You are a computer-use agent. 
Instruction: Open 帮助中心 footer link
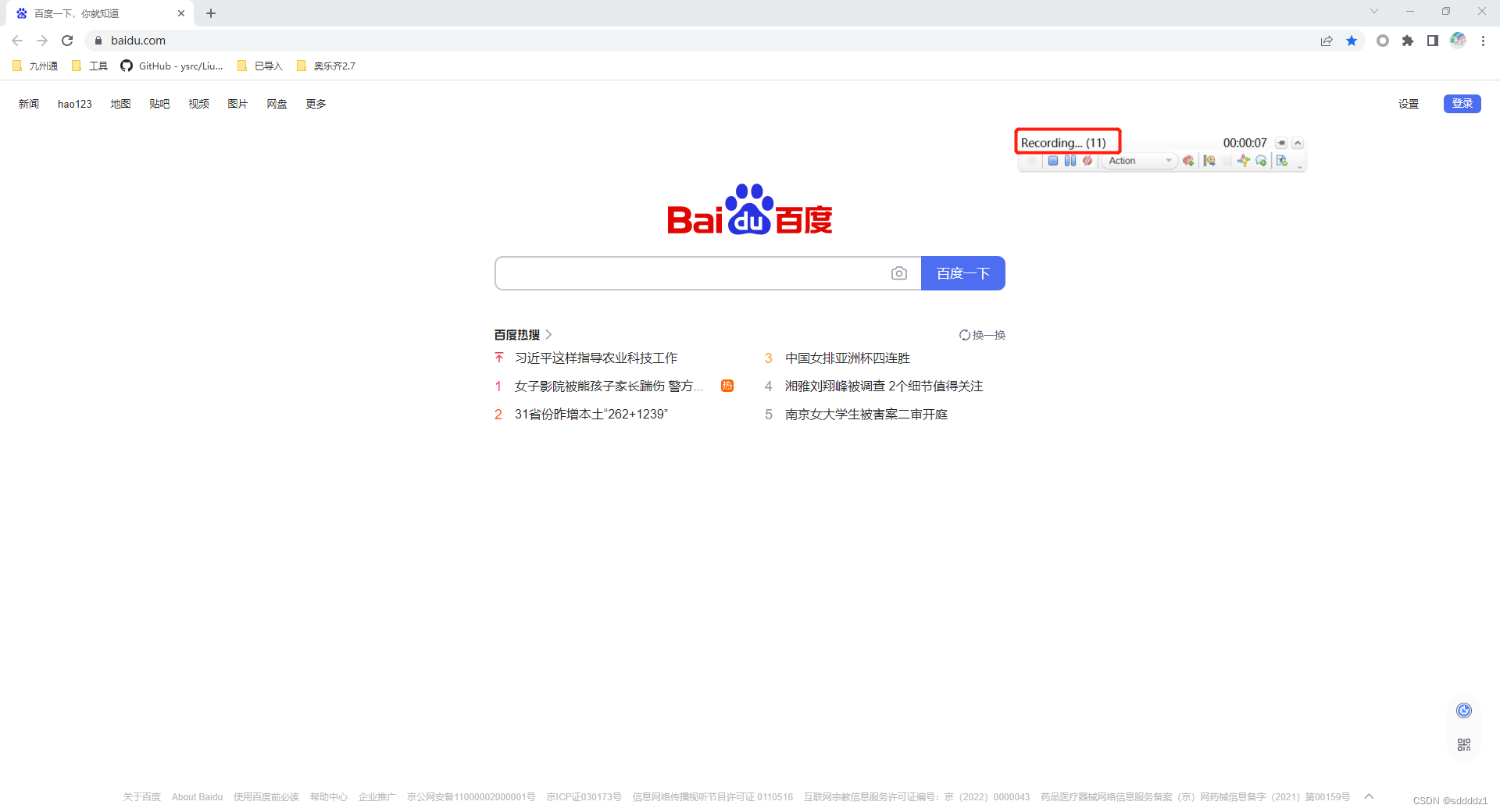tap(328, 797)
